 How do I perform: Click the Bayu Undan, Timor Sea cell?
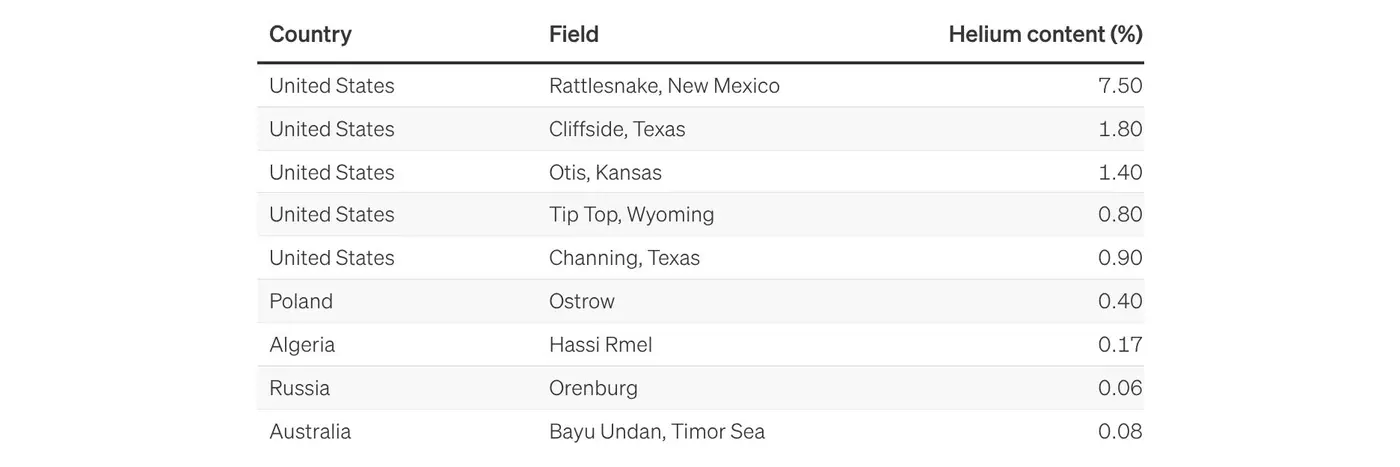[x=657, y=432]
